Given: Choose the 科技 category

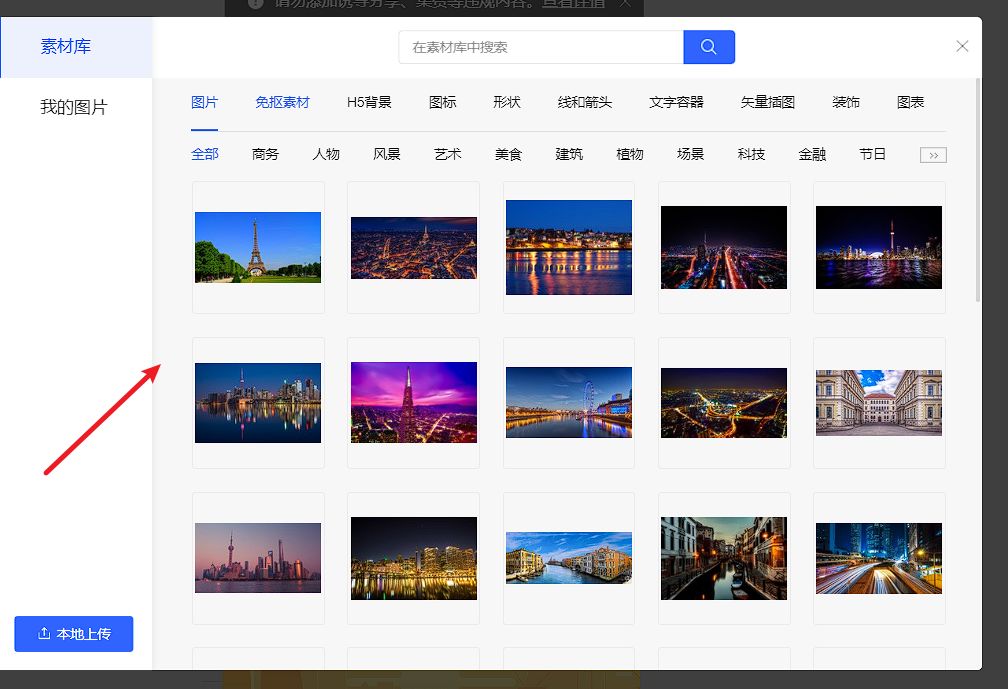Looking at the screenshot, I should [752, 154].
